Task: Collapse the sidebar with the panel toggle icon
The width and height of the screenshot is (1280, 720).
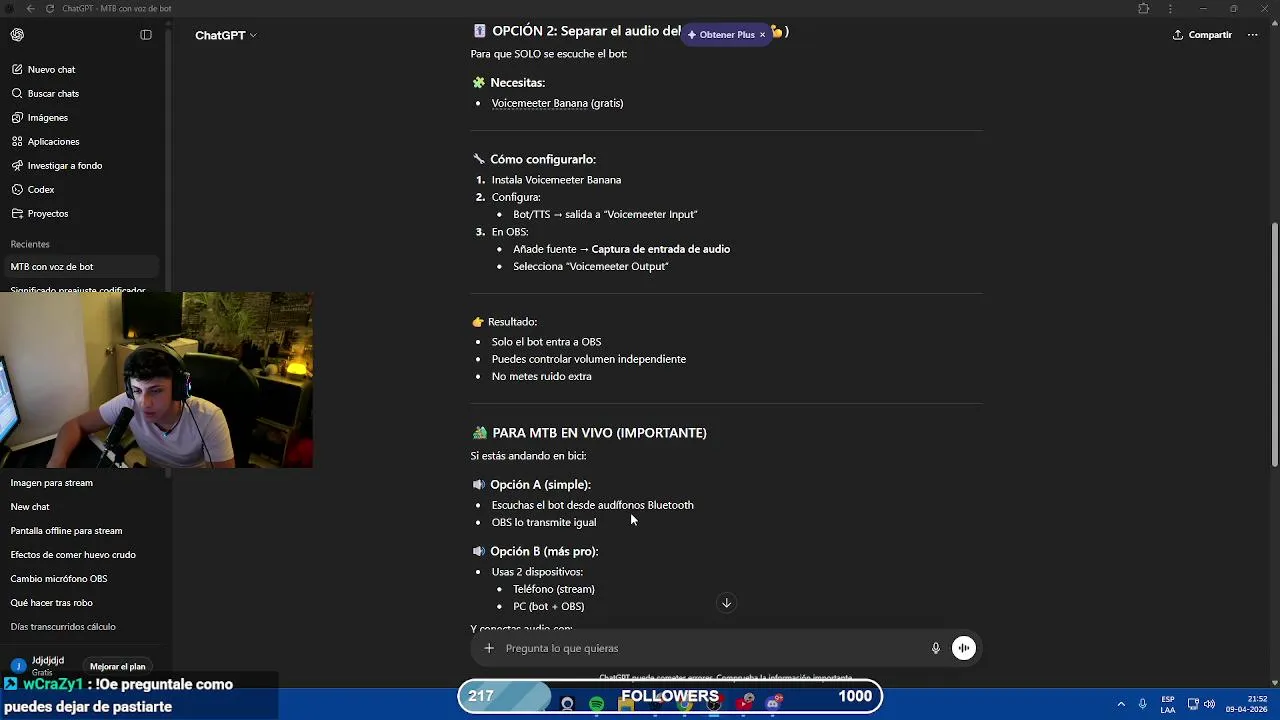Action: click(146, 35)
